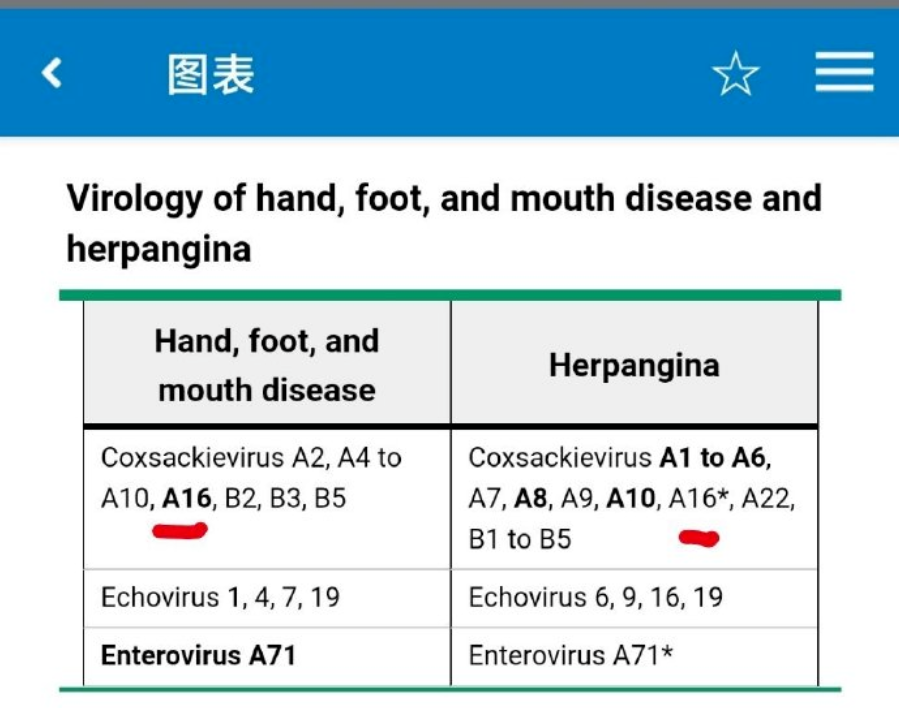900x708 pixels.
Task: Click bold A8 in Herpangina cell
Action: 530,498
